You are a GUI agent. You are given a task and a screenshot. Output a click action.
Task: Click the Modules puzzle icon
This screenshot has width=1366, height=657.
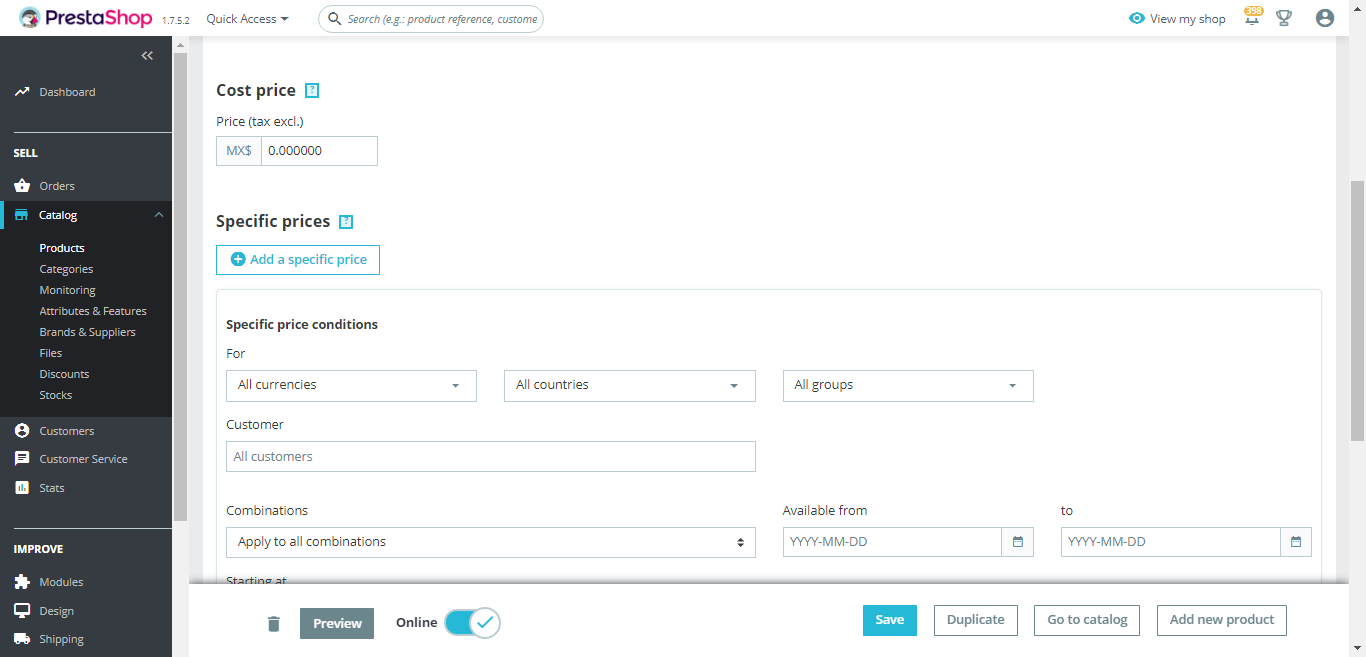click(x=22, y=582)
